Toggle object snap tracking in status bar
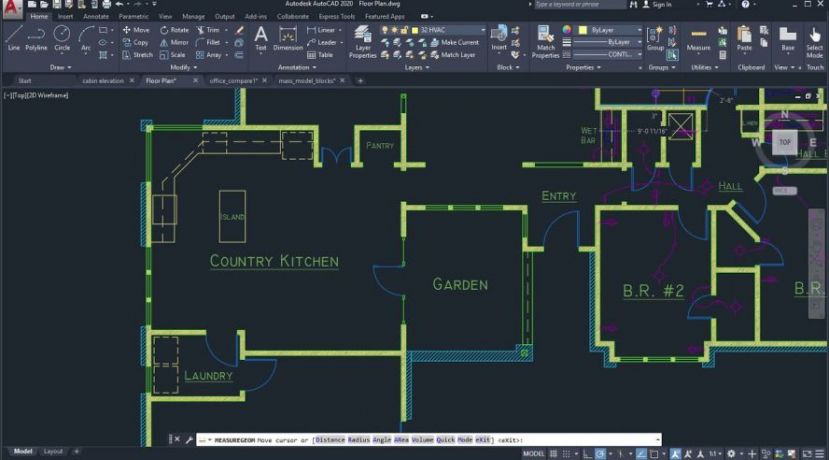The width and height of the screenshot is (829, 460). pyautogui.click(x=641, y=454)
